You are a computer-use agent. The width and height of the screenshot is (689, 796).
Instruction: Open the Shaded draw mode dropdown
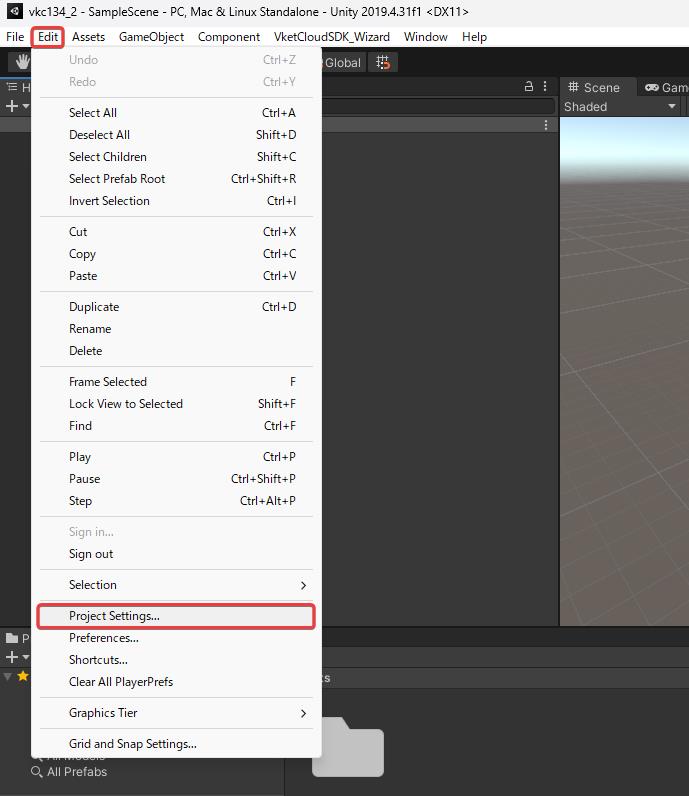click(x=620, y=106)
